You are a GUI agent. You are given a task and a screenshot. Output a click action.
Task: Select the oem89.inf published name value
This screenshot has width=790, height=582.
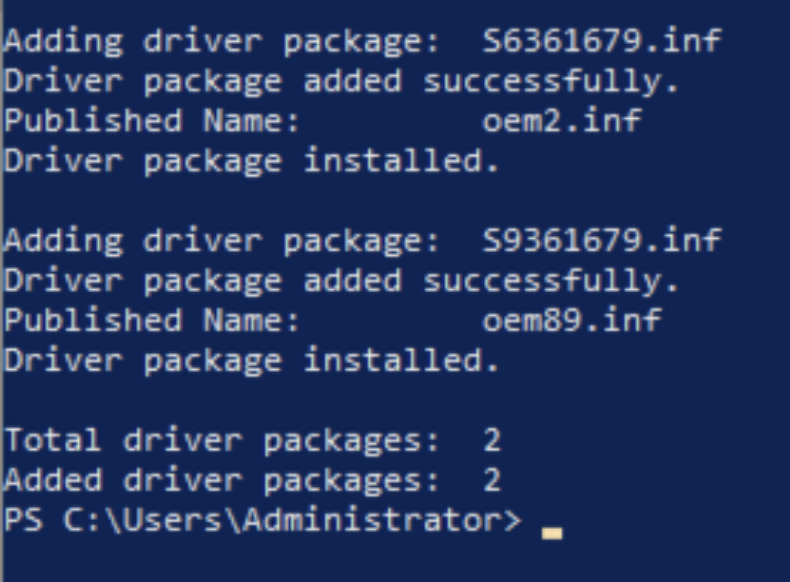pos(571,320)
